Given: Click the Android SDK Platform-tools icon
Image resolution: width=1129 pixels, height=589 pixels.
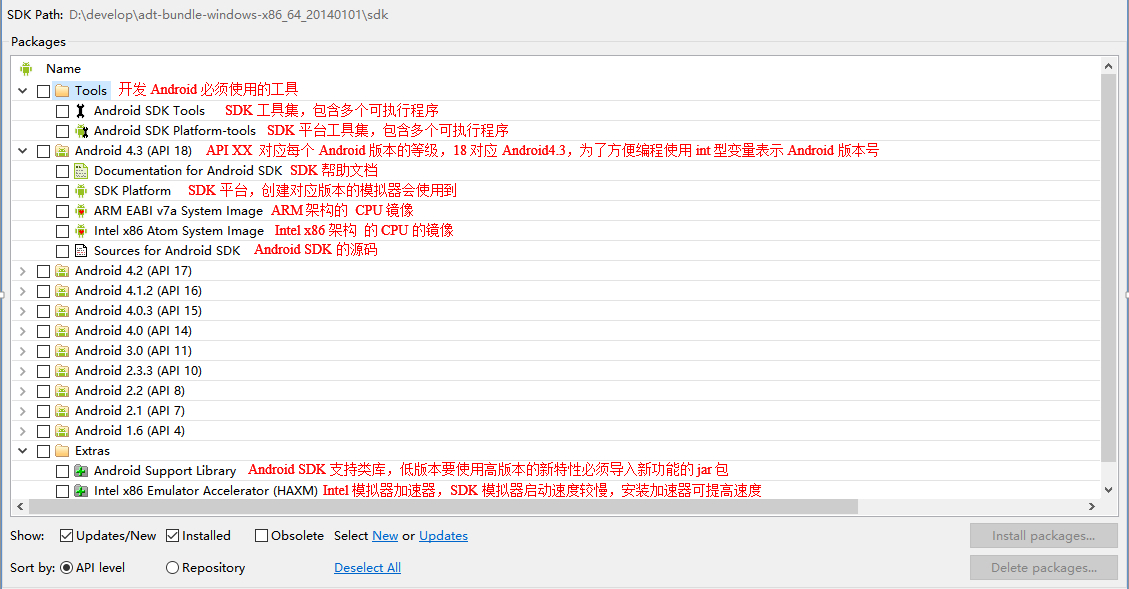Looking at the screenshot, I should [x=81, y=131].
